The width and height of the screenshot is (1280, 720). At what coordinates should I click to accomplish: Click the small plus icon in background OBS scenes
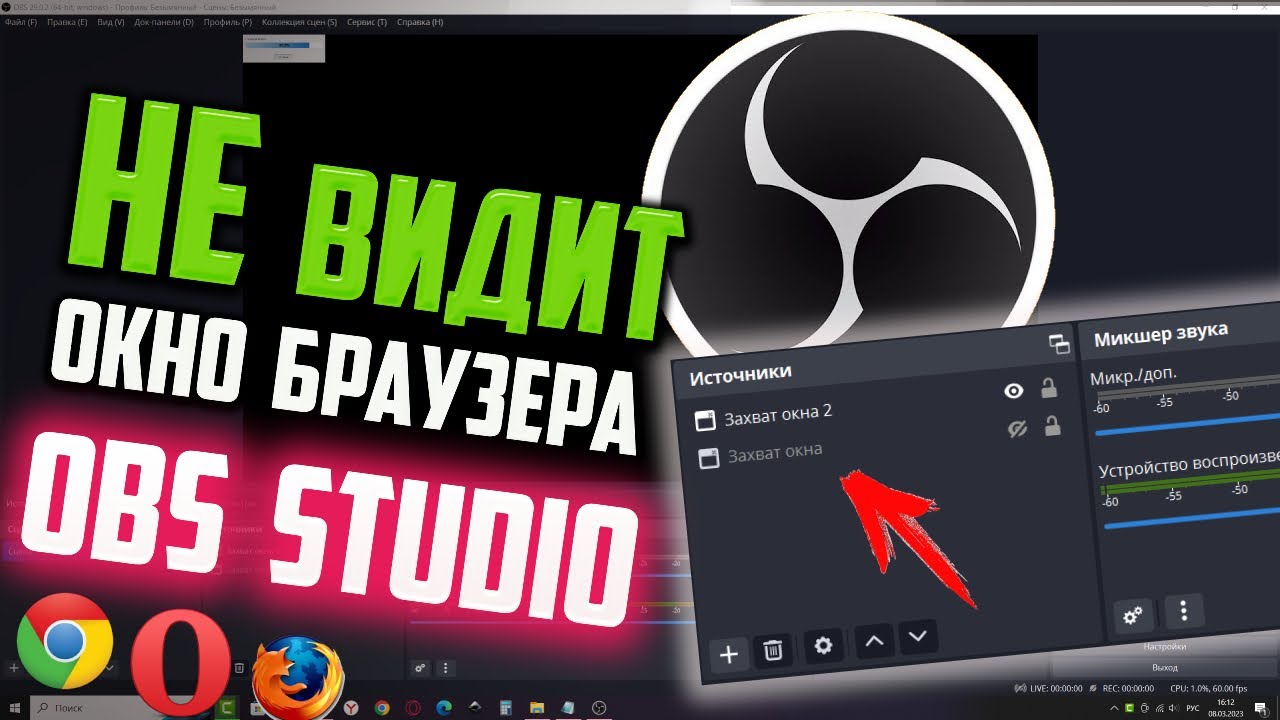[x=13, y=667]
